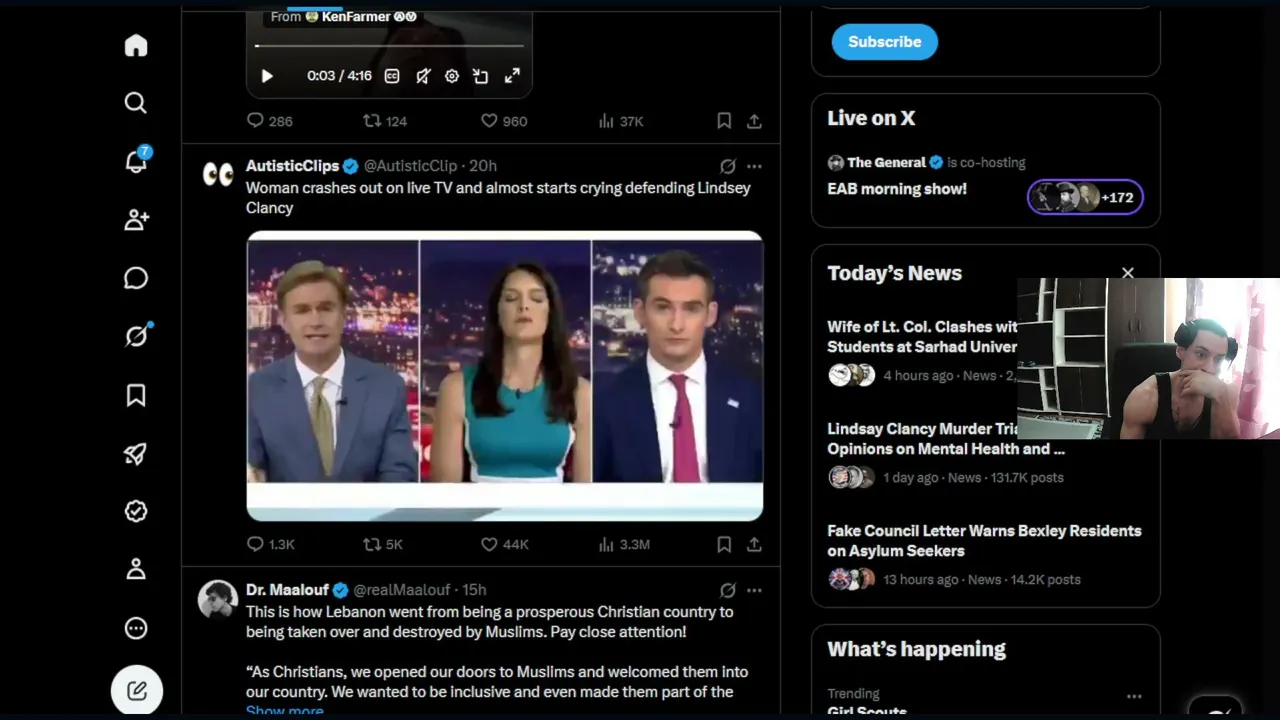Open Notifications bell with 7 badge
The height and width of the screenshot is (720, 1280).
136,161
